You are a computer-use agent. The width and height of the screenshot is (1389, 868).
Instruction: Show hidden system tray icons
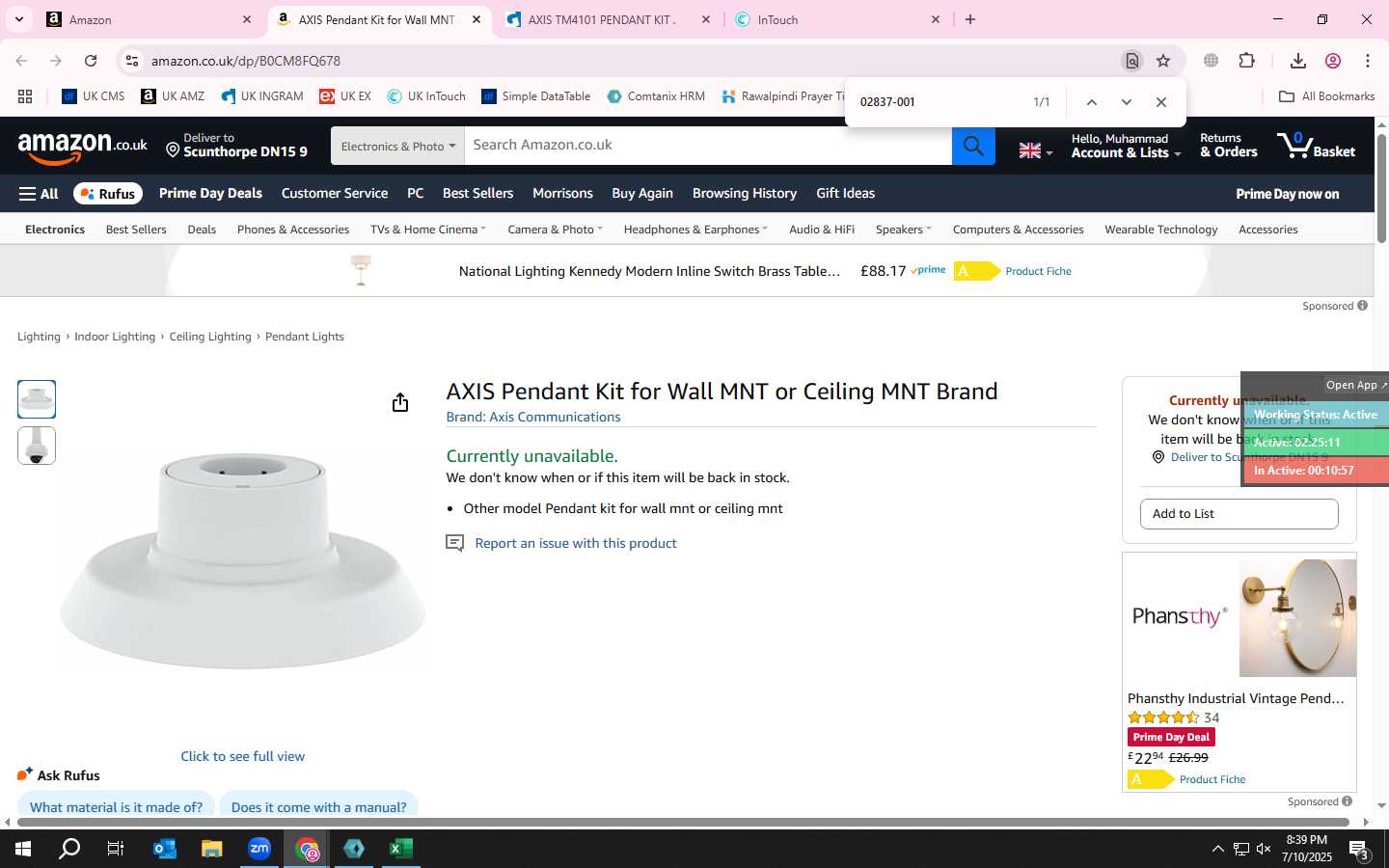point(1217,849)
